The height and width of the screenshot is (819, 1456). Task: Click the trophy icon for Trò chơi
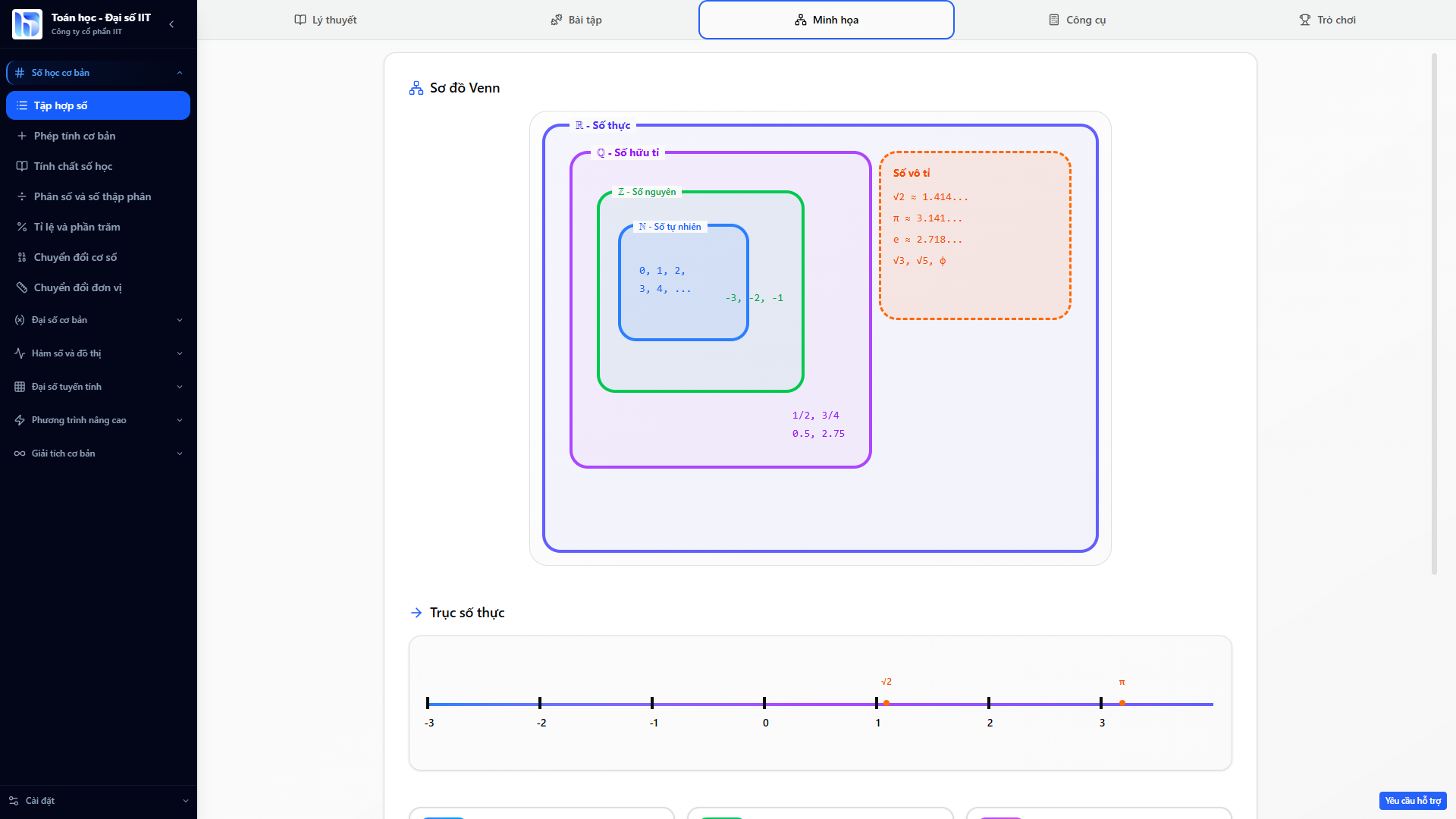point(1305,20)
